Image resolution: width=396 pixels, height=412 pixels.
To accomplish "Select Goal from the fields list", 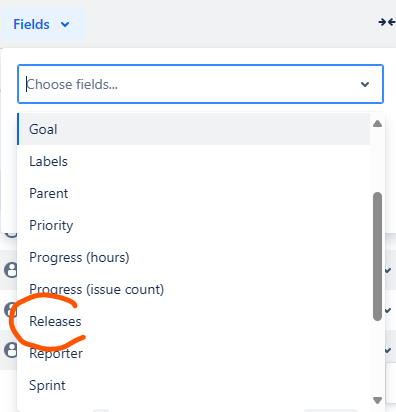I will (194, 129).
